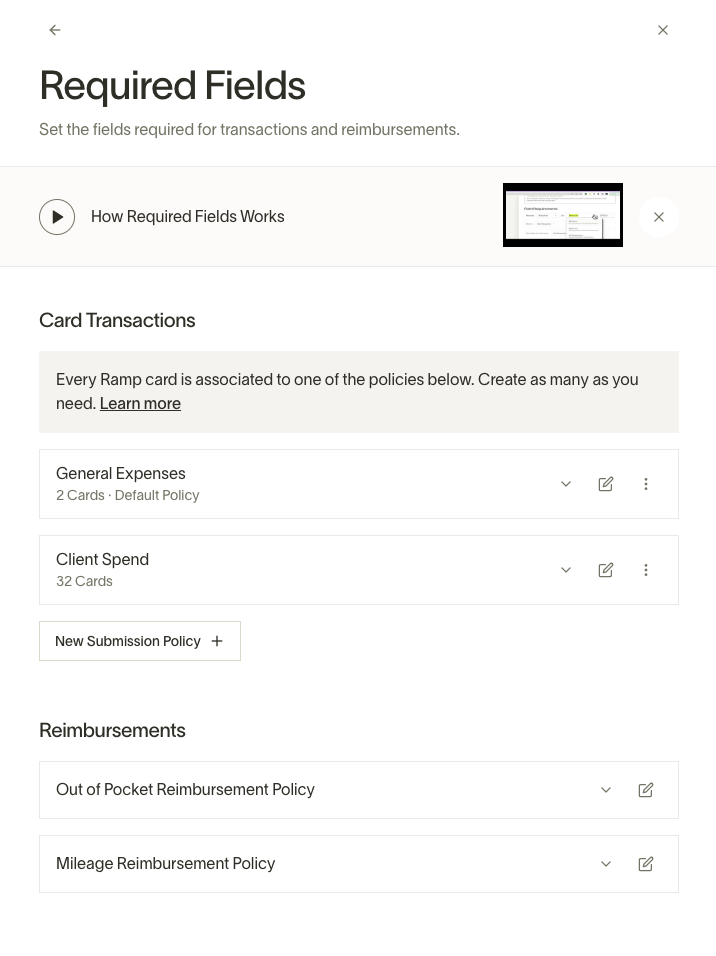The width and height of the screenshot is (716, 956).
Task: Expand the Client Spend policy
Action: (566, 570)
